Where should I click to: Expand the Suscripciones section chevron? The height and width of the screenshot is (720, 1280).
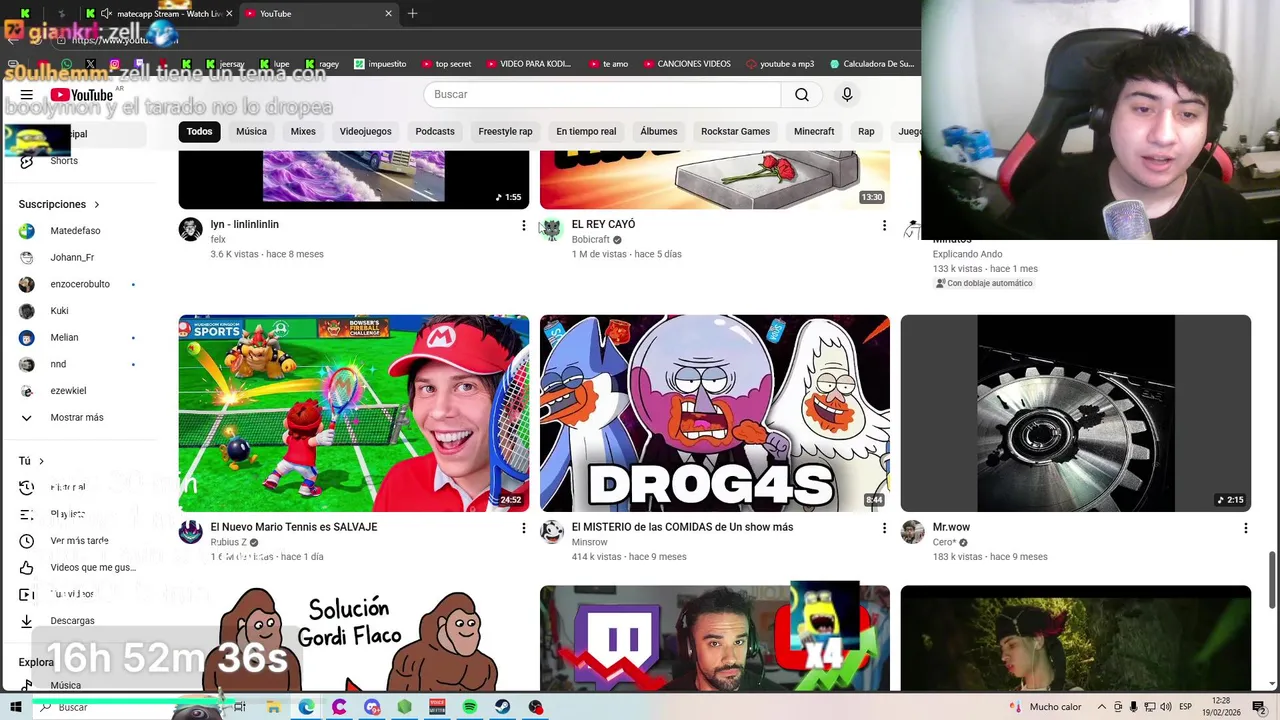click(x=97, y=204)
